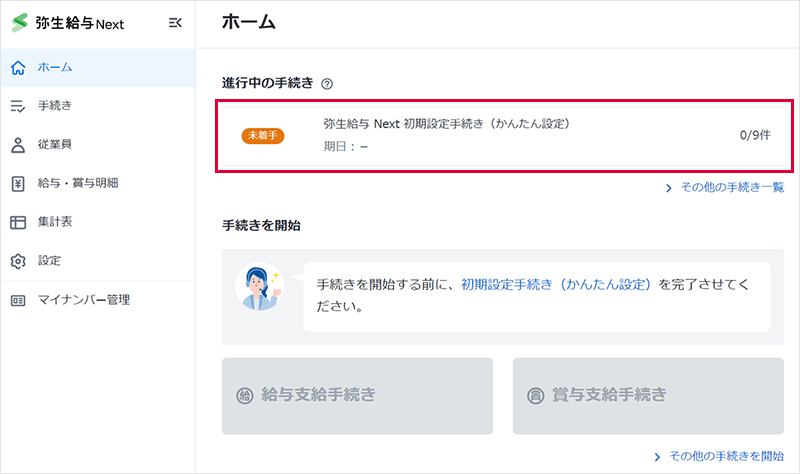Viewport: 800px width, 474px height.
Task: Click the 手続き checklist icon
Action: (18, 106)
